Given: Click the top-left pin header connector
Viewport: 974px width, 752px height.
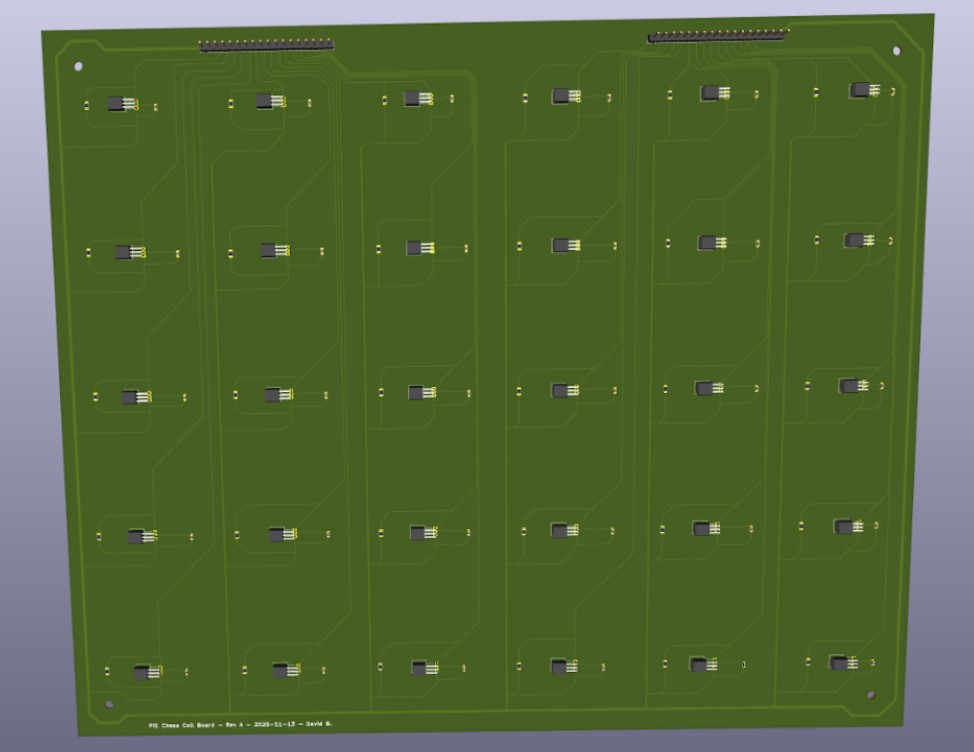Looking at the screenshot, I should pos(265,45).
